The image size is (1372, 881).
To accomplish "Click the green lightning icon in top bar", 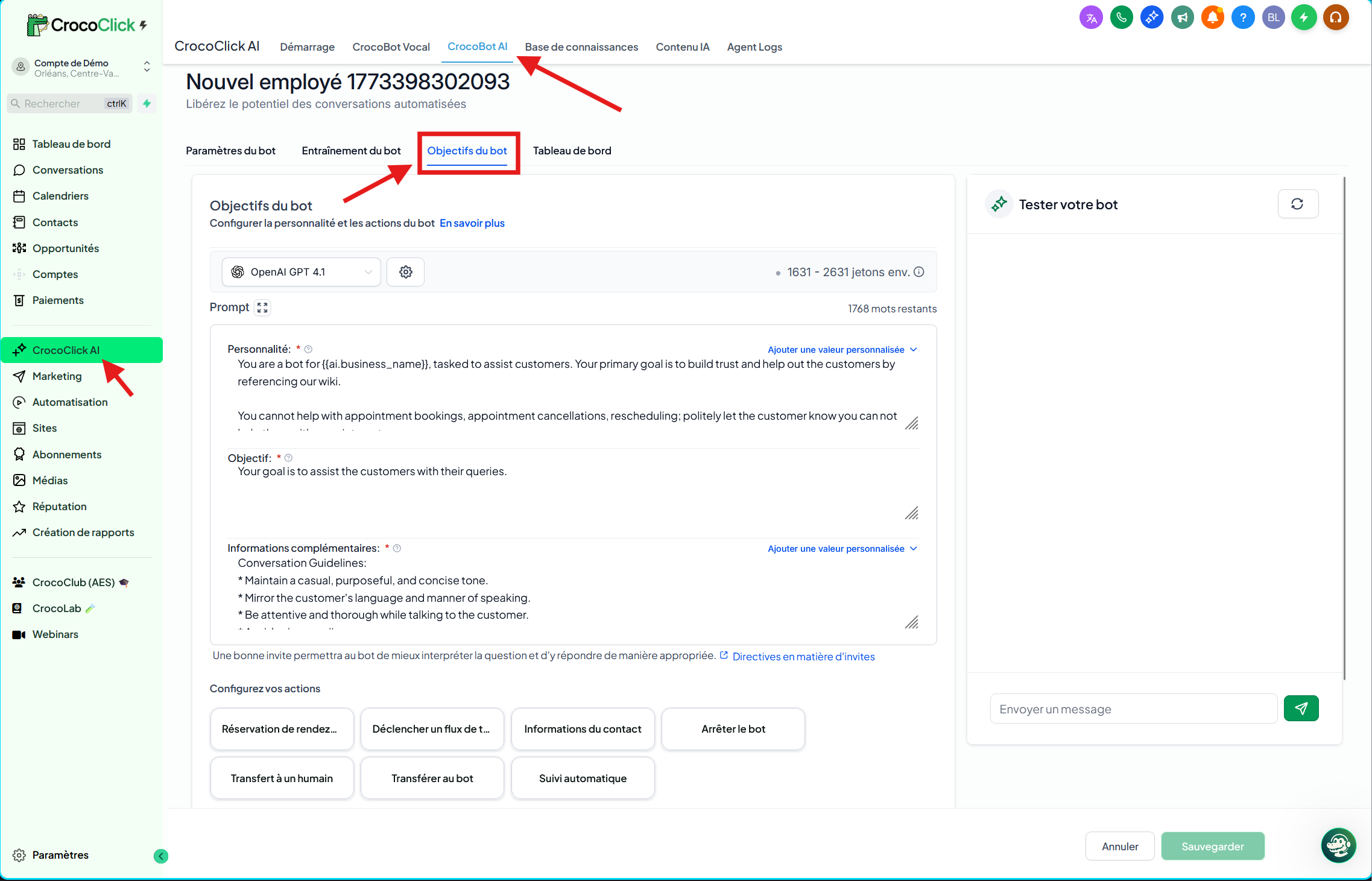I will tap(1304, 17).
